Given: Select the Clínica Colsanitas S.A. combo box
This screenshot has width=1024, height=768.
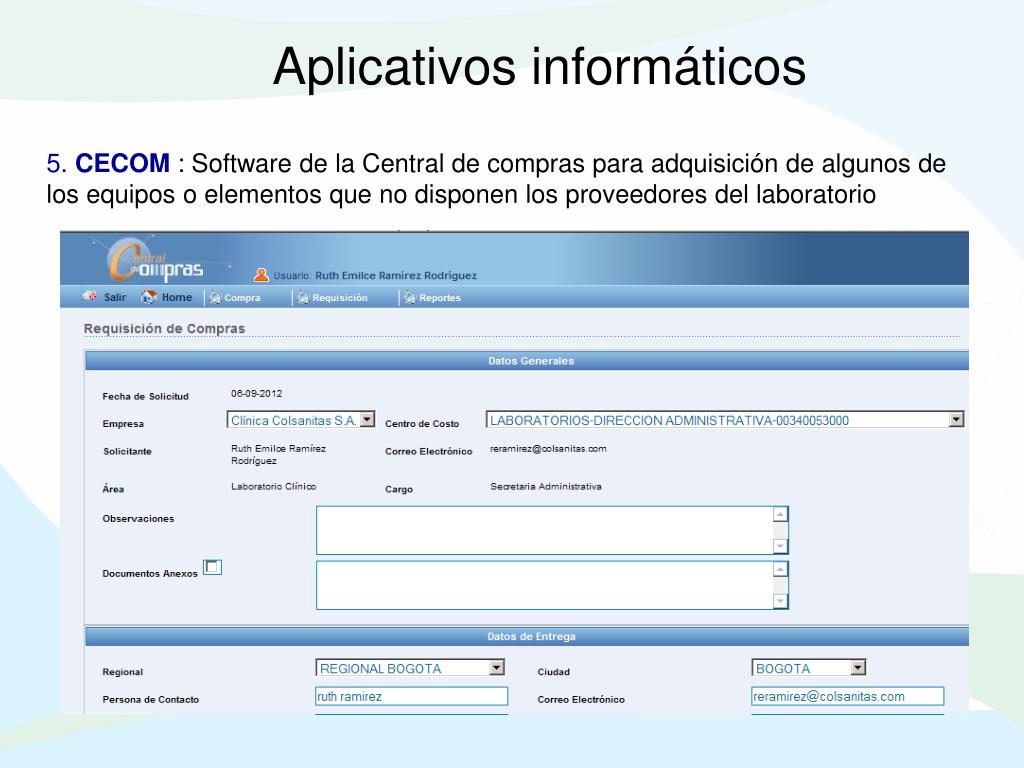Looking at the screenshot, I should point(301,419).
